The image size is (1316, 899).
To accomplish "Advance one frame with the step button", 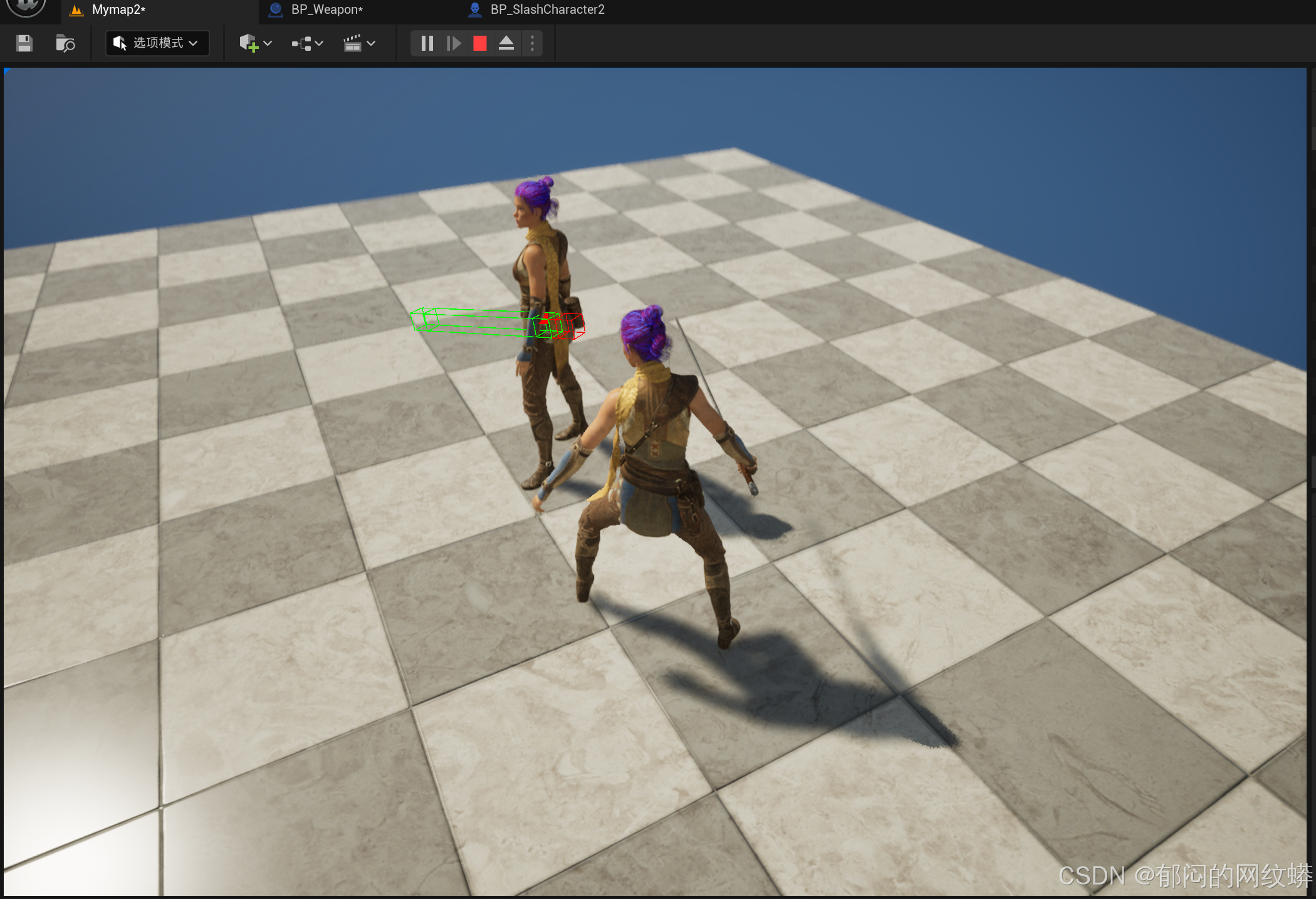I will pos(454,43).
